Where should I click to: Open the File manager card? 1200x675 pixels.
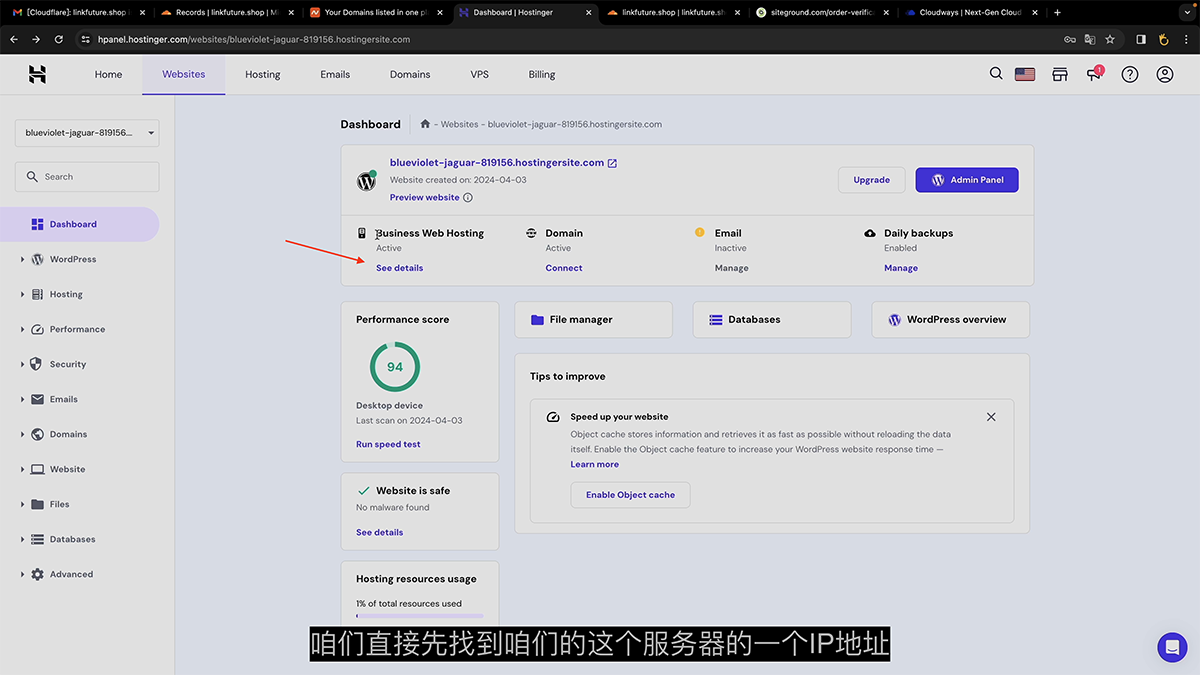(x=594, y=320)
